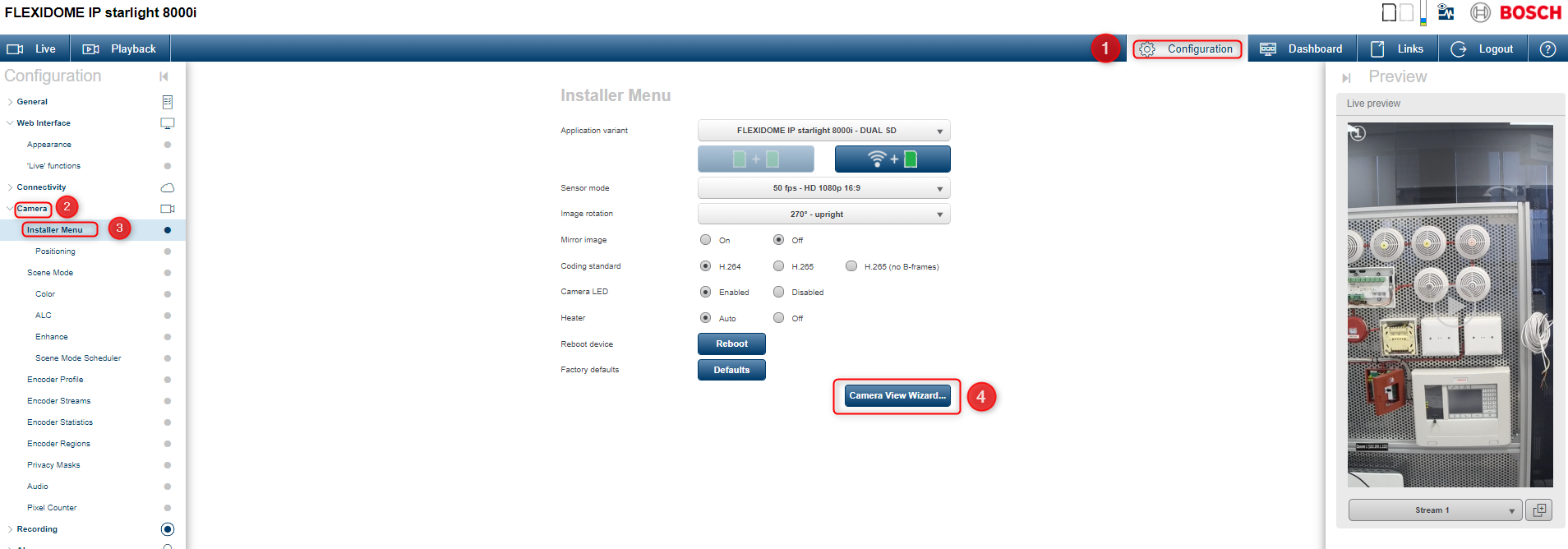Open the Image rotation dropdown
The height and width of the screenshot is (549, 1568).
[x=824, y=215]
